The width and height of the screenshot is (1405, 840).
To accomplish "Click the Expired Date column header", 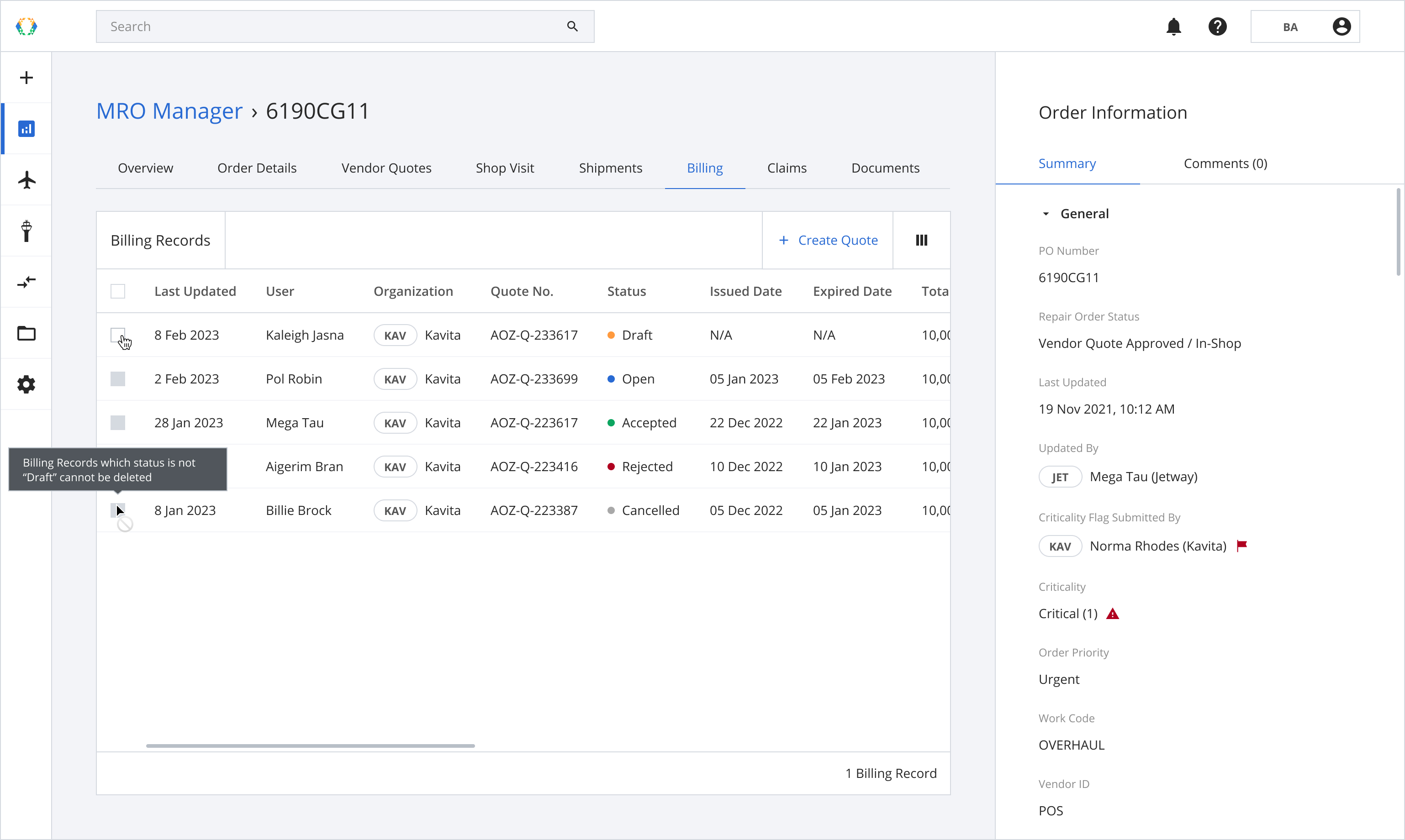I will pyautogui.click(x=852, y=291).
